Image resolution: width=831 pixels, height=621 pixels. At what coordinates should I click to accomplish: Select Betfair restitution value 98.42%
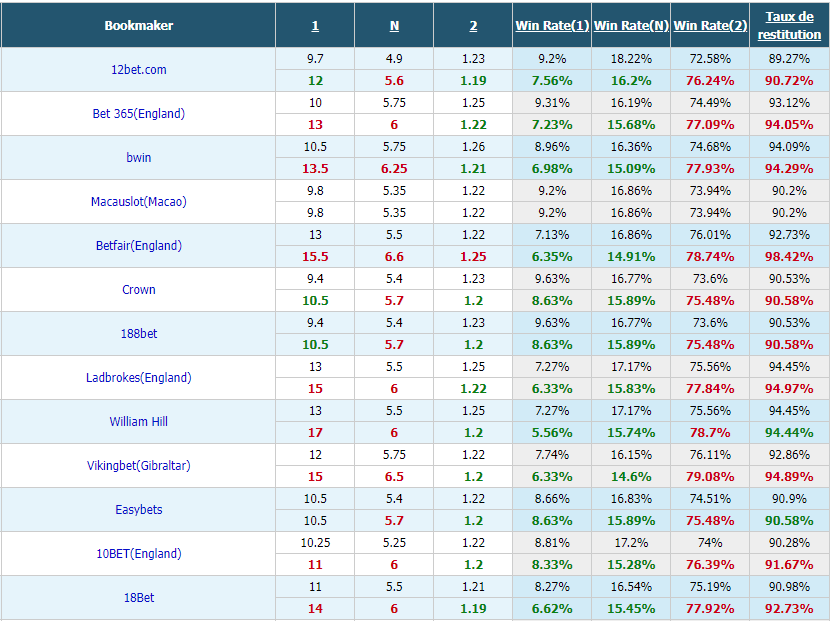[x=789, y=256]
